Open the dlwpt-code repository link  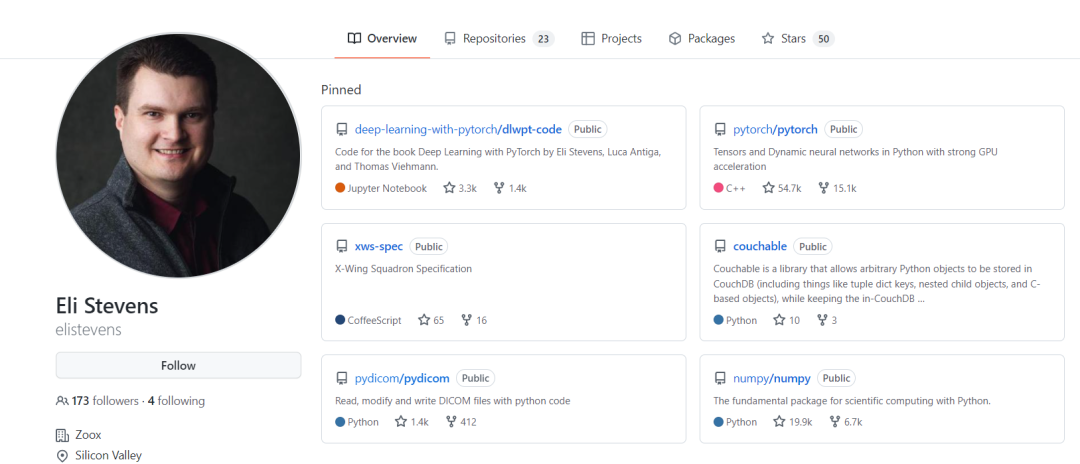[458, 129]
